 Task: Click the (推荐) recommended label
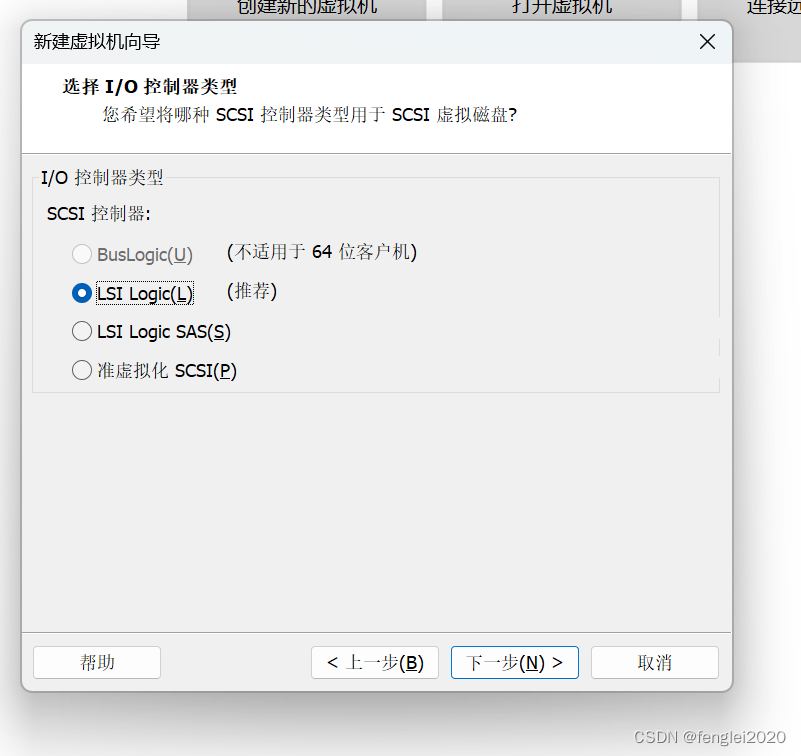point(252,292)
